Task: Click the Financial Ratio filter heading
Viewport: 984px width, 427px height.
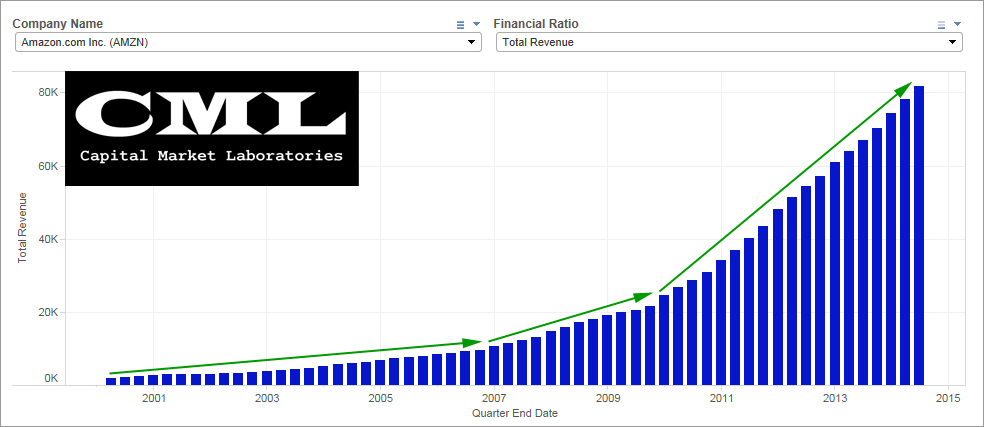Action: pyautogui.click(x=536, y=24)
